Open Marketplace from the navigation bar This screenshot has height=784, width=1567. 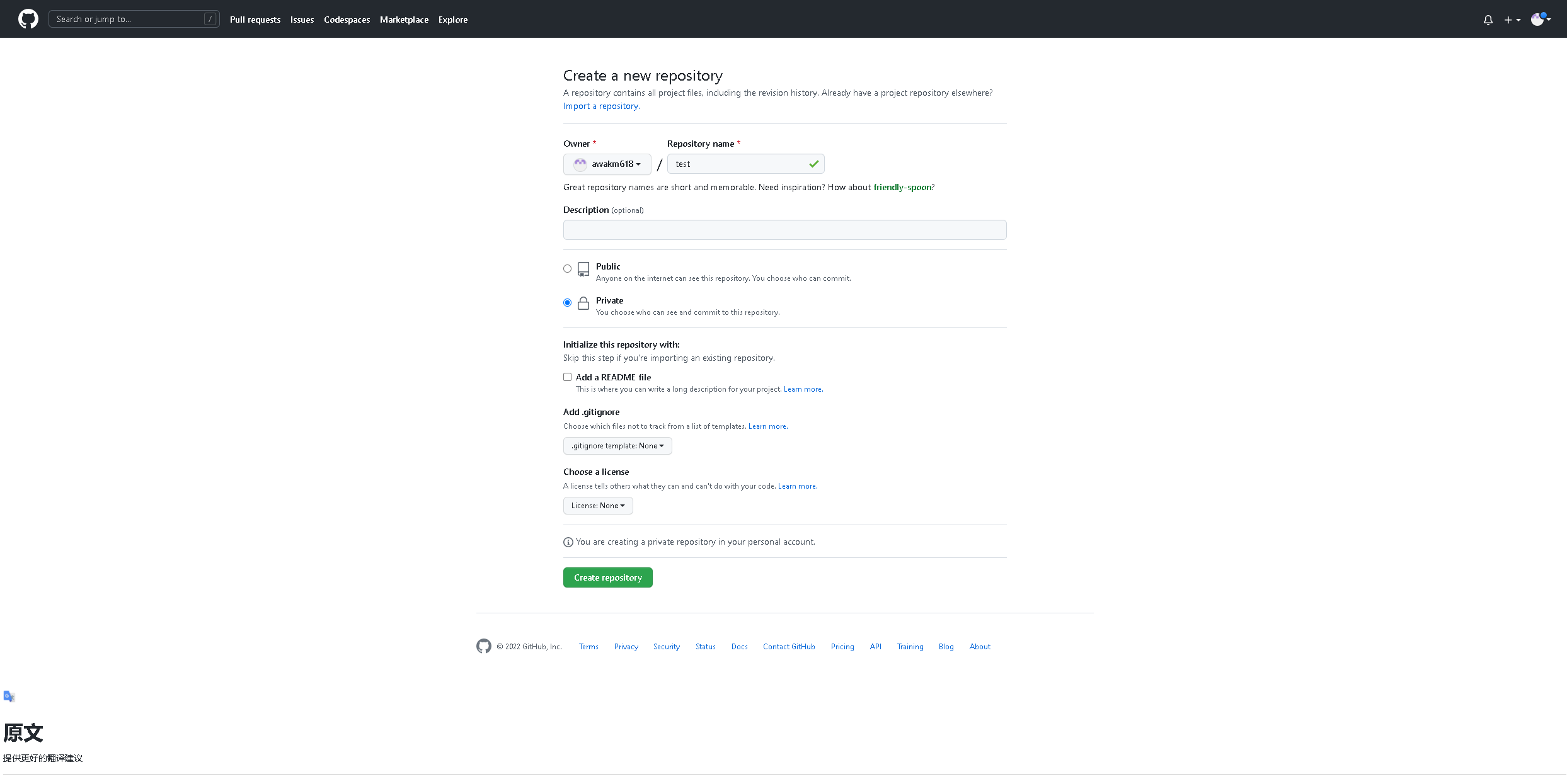point(404,20)
